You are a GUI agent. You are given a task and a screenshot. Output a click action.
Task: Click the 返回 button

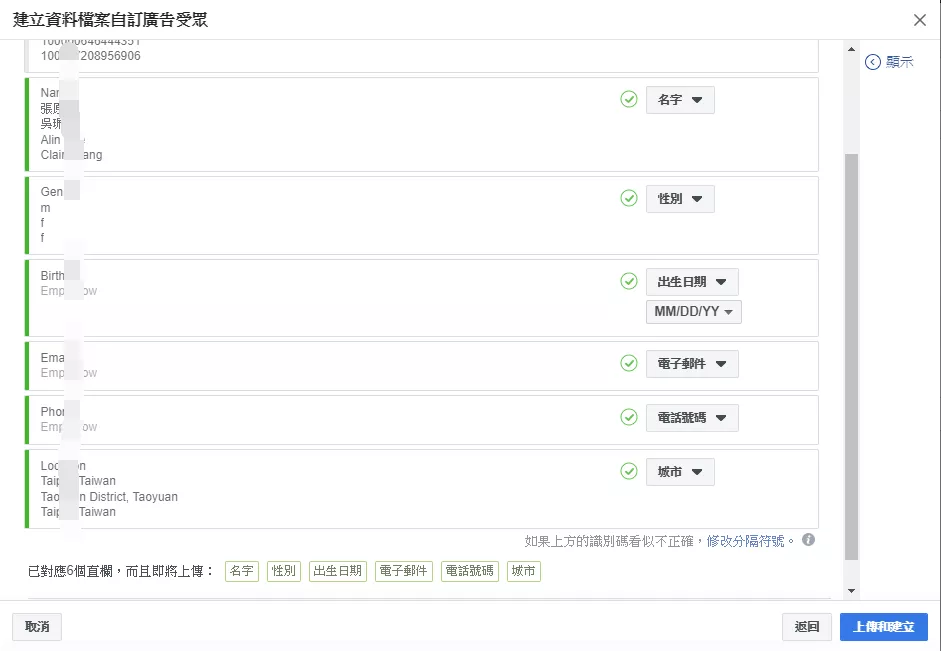pos(807,627)
